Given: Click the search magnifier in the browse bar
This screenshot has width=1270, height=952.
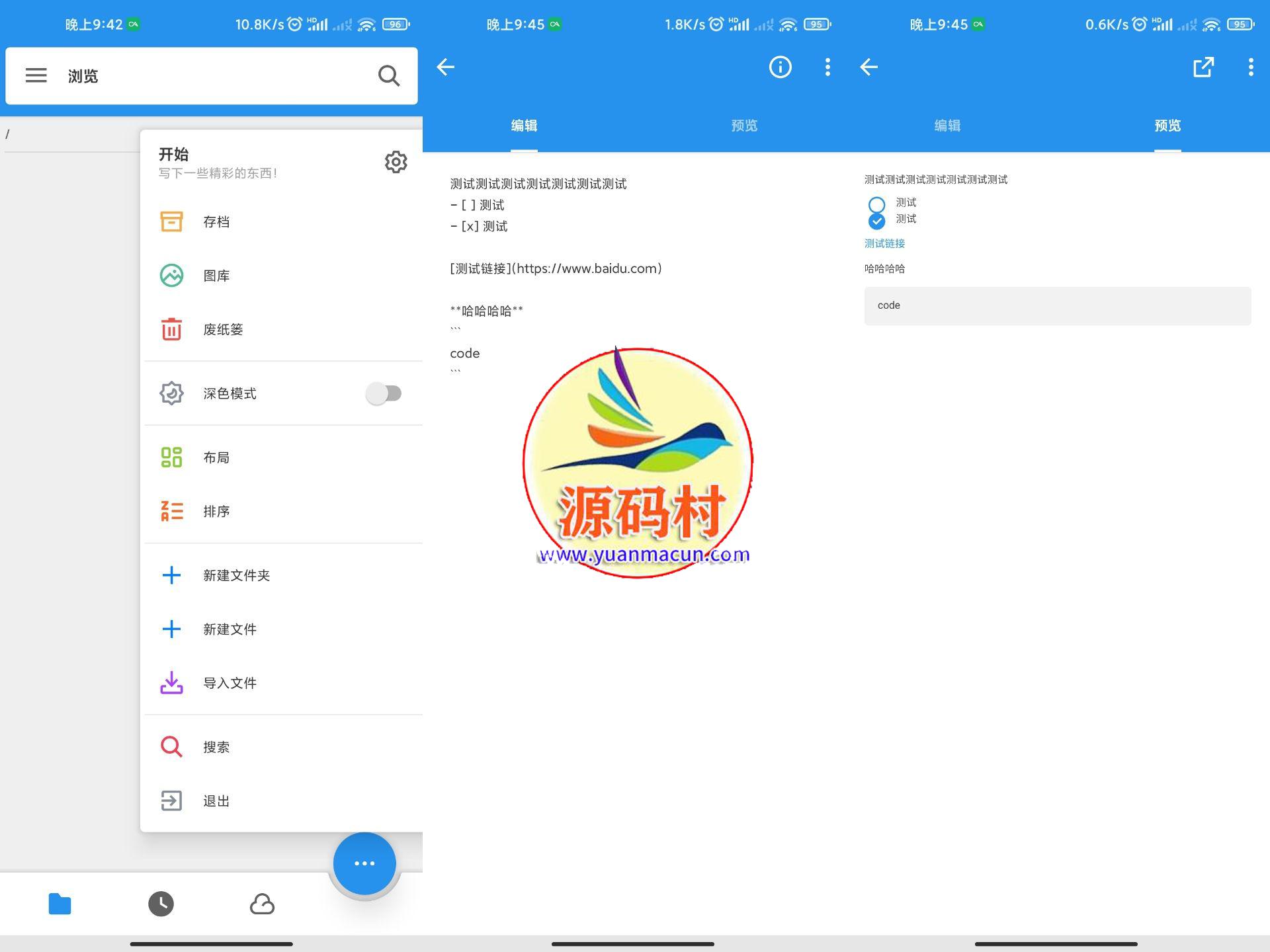Looking at the screenshot, I should pyautogui.click(x=388, y=76).
